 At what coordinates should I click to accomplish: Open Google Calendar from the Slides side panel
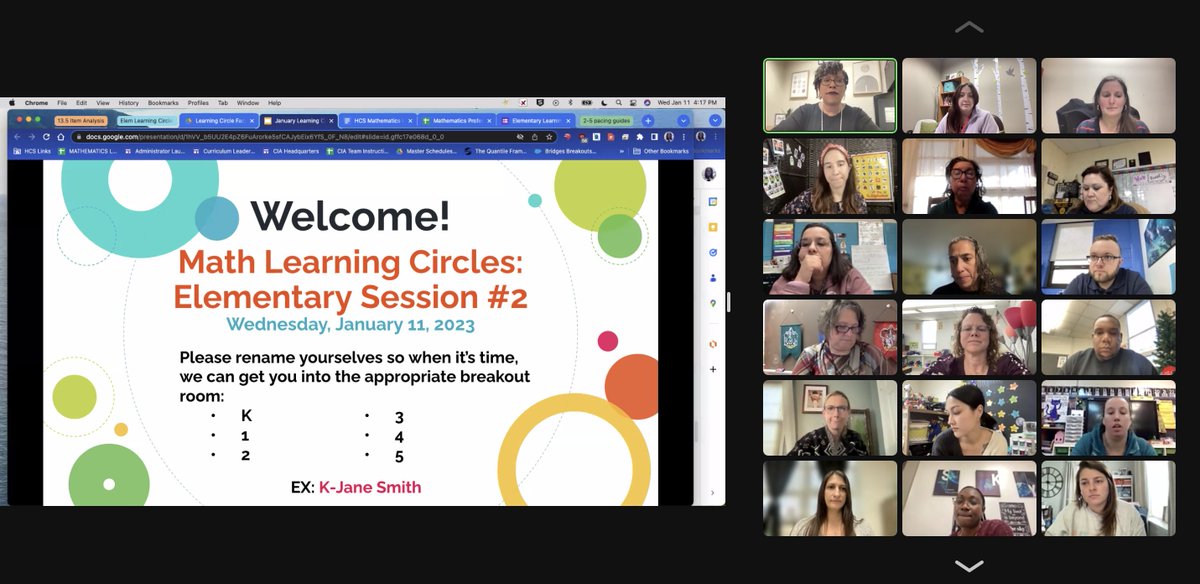(713, 198)
